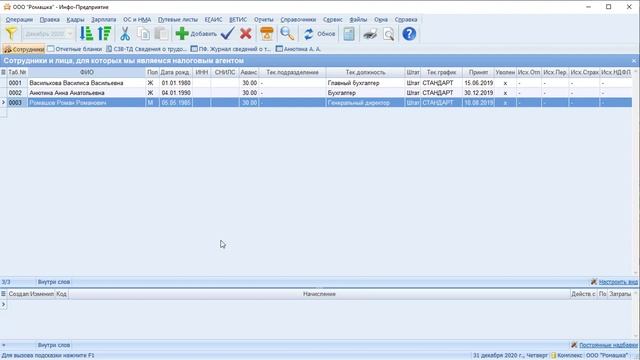This screenshot has width=640, height=360.
Task: Open the Правка menu
Action: tap(49, 20)
